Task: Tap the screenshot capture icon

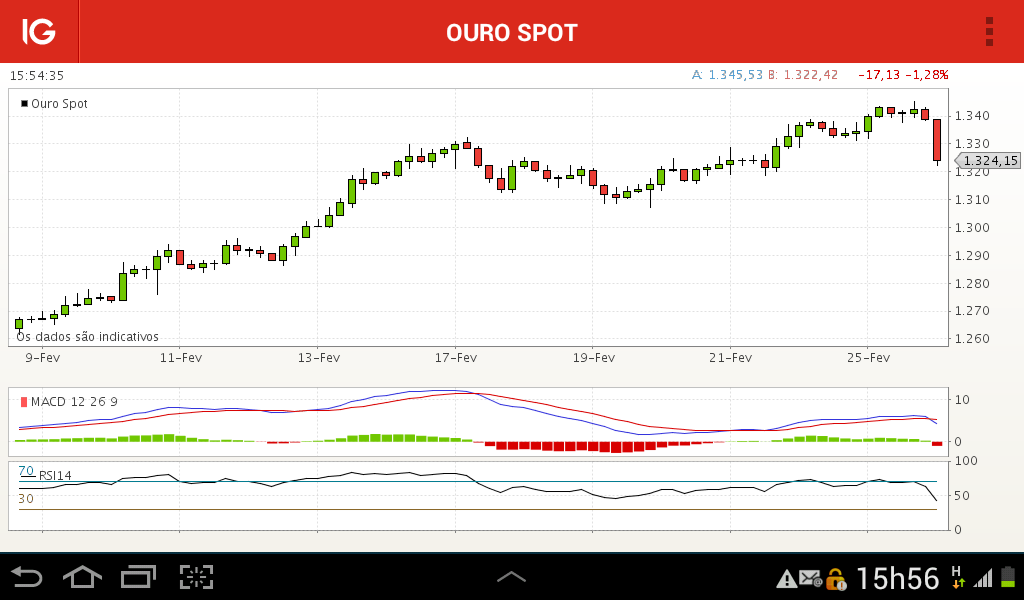Action: [x=197, y=576]
